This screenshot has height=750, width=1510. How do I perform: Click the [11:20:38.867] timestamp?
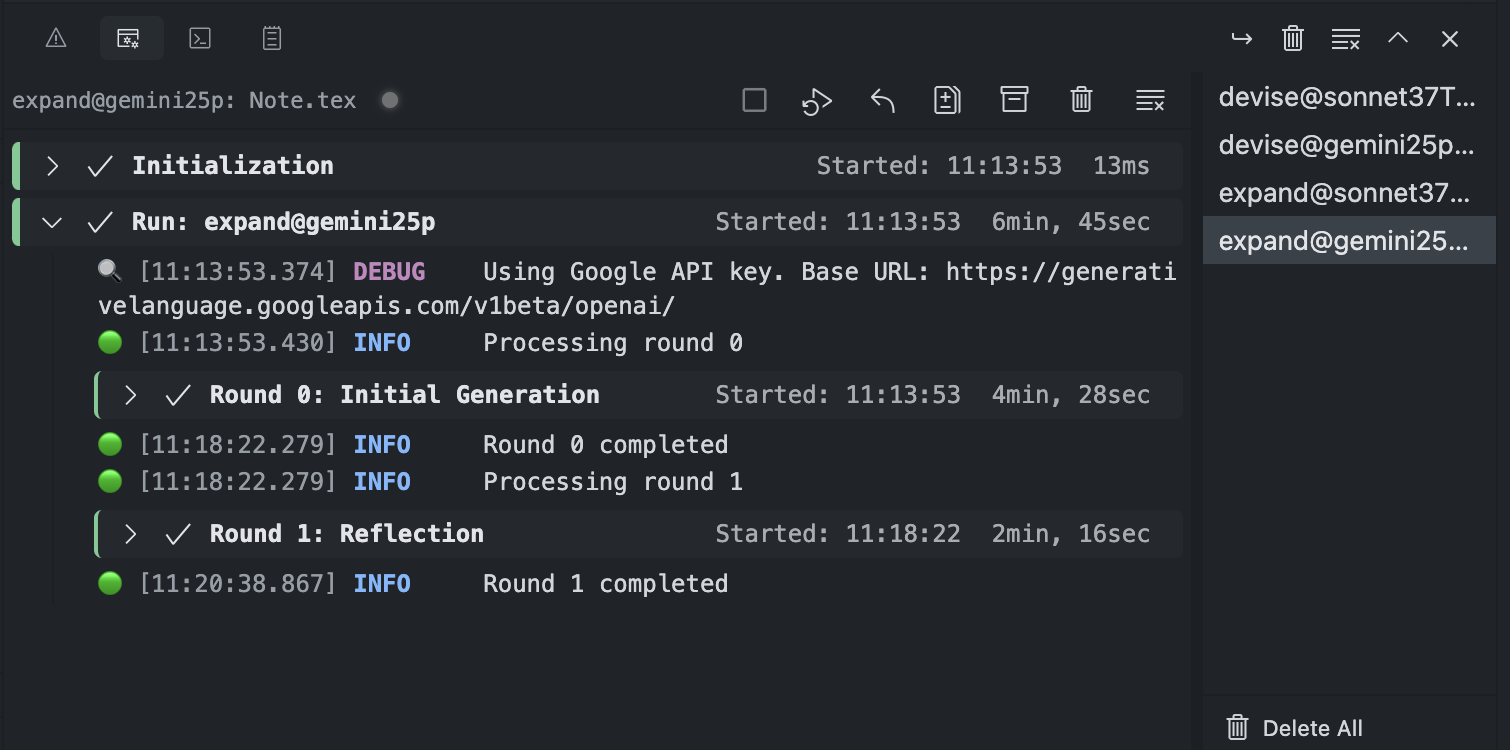click(238, 583)
